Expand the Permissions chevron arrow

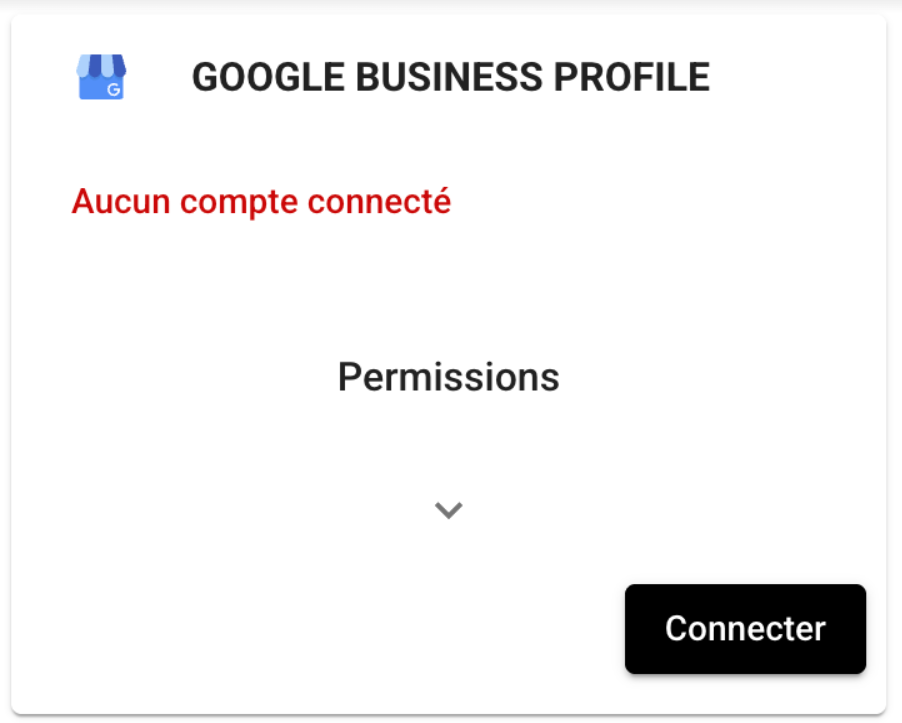point(449,511)
